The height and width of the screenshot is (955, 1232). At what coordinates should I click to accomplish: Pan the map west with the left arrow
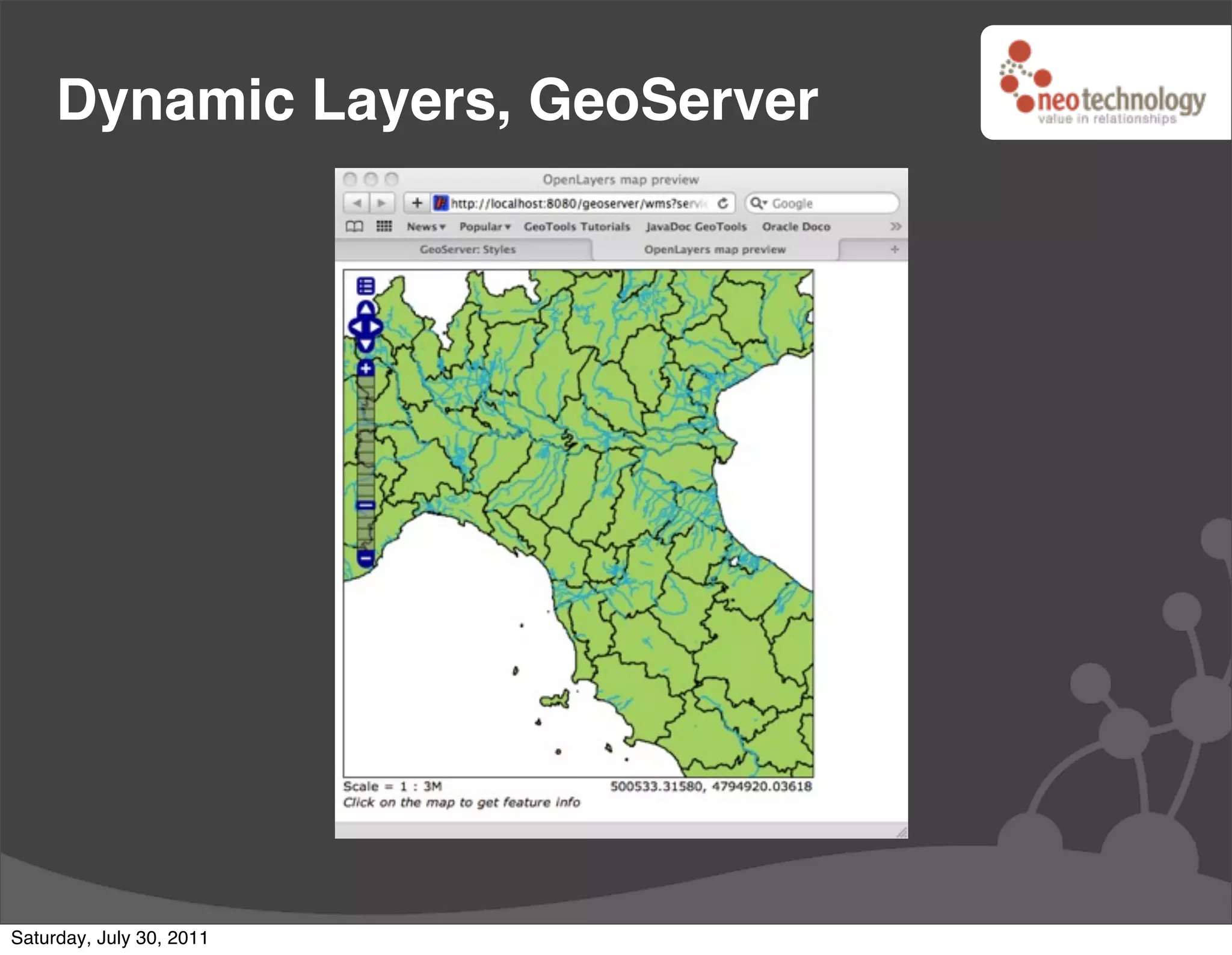click(x=356, y=327)
